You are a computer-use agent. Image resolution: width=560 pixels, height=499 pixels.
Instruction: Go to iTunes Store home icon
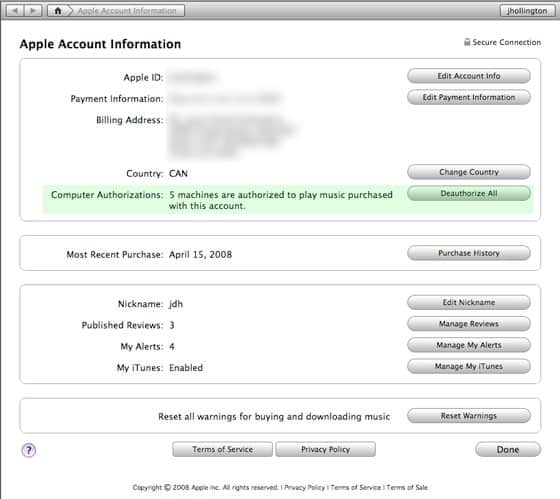point(58,11)
